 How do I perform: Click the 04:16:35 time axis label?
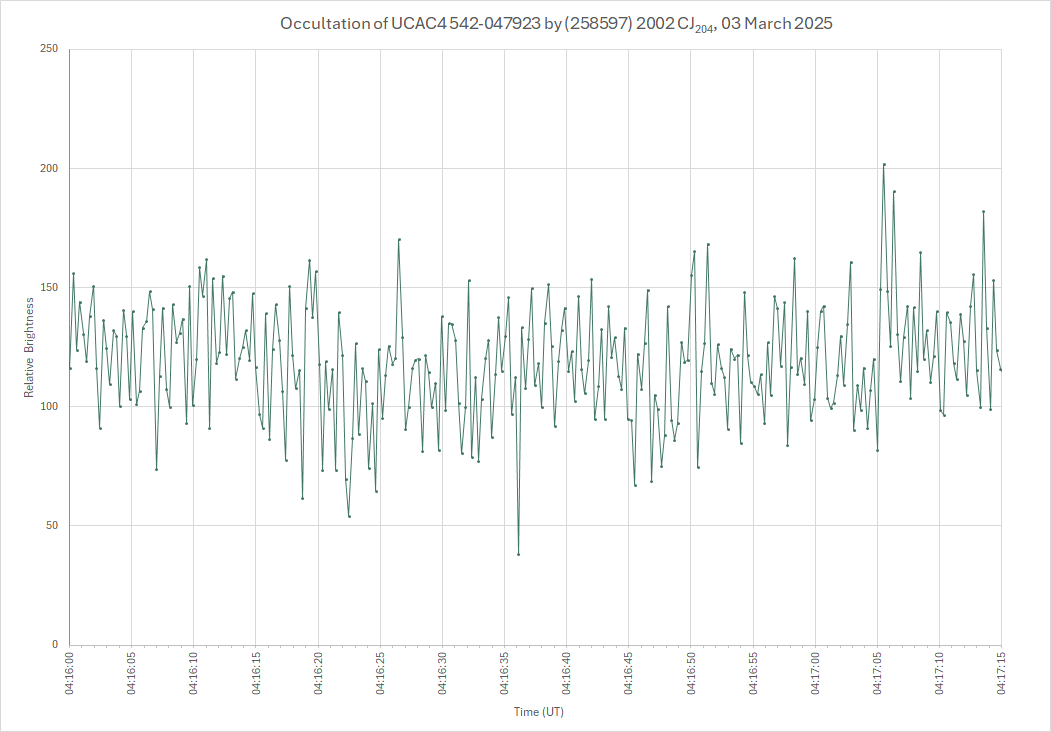pyautogui.click(x=505, y=673)
